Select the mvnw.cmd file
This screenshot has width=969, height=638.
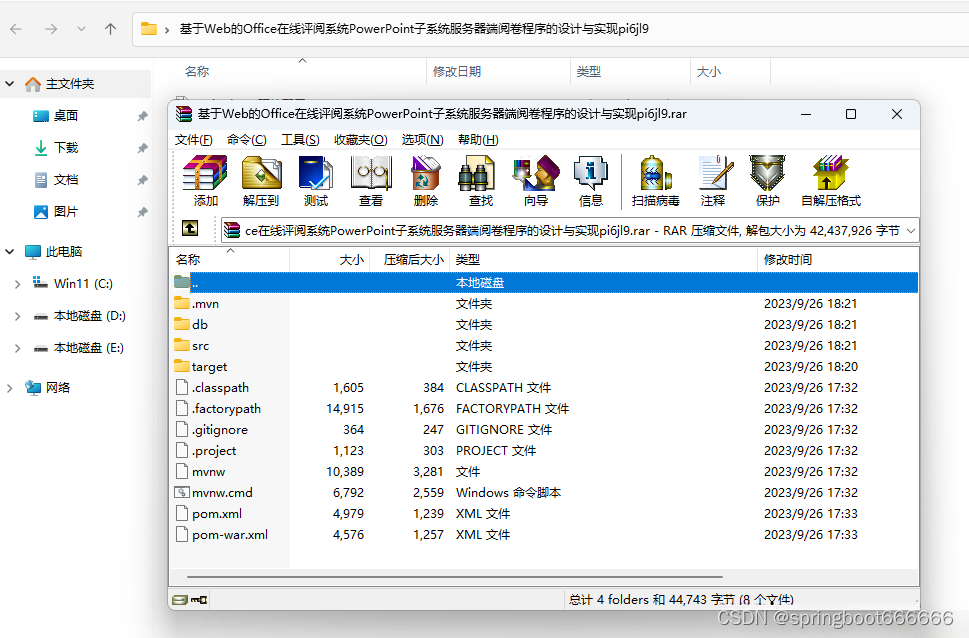544,493
